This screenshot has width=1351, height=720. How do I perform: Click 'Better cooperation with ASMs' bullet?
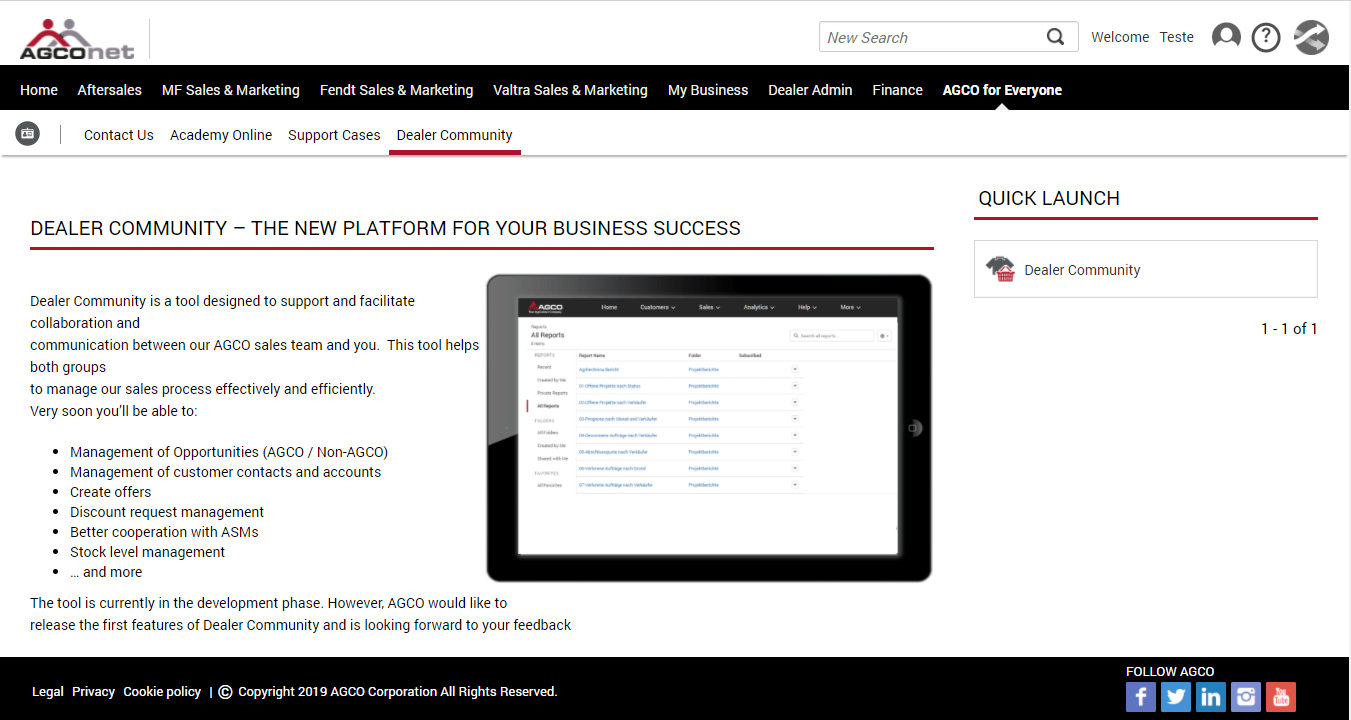[x=164, y=532]
